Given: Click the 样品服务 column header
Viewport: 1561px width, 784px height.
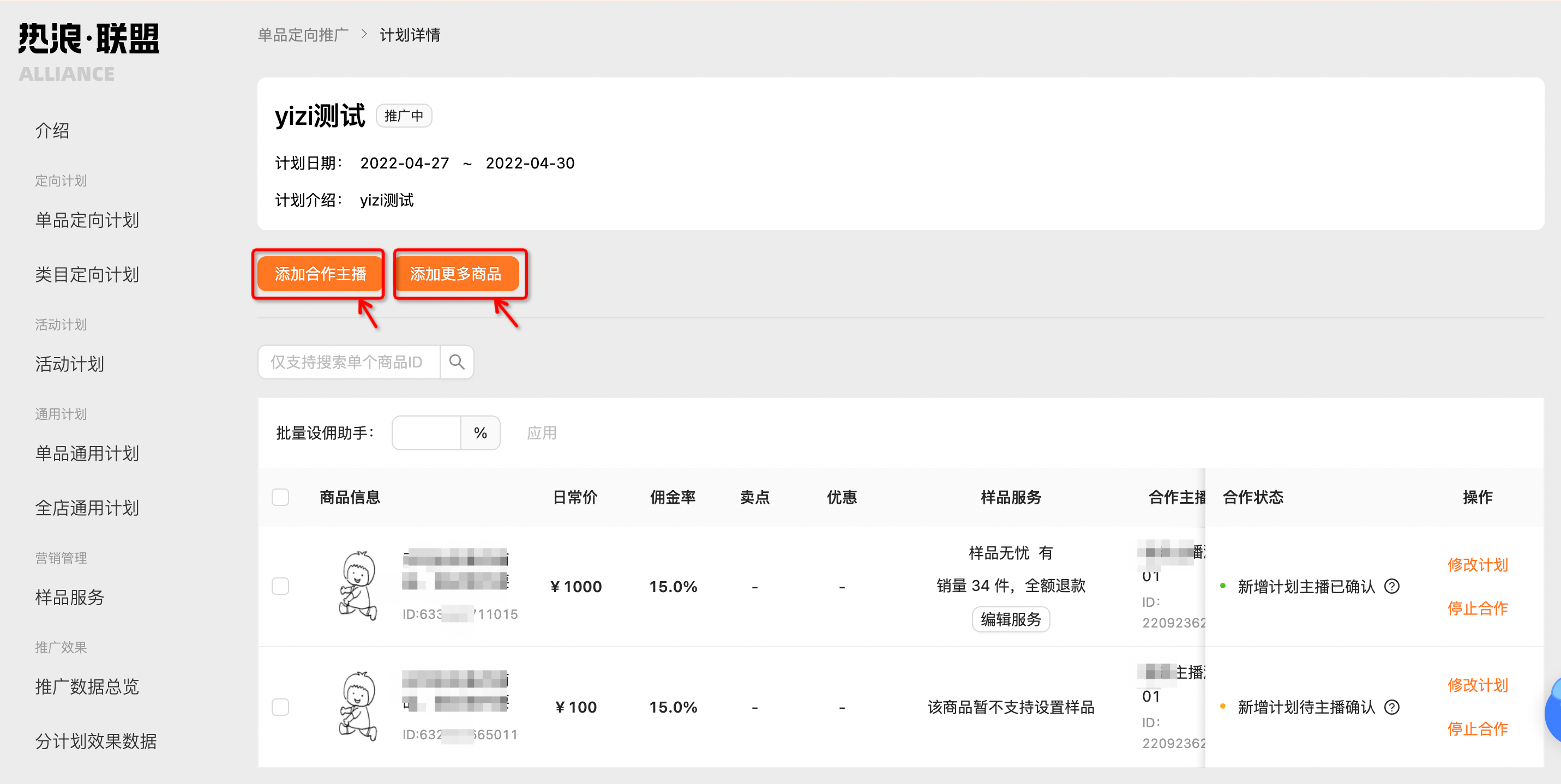Looking at the screenshot, I should (1011, 497).
